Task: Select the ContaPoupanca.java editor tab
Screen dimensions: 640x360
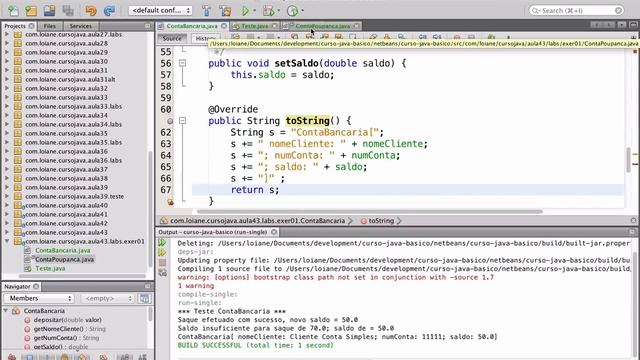Action: (322, 26)
